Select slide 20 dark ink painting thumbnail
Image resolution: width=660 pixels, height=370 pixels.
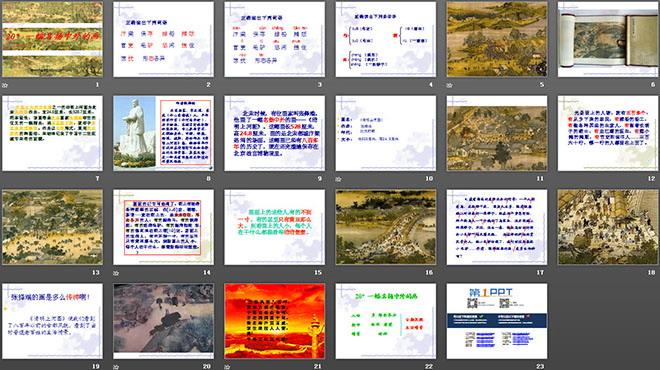(x=163, y=321)
